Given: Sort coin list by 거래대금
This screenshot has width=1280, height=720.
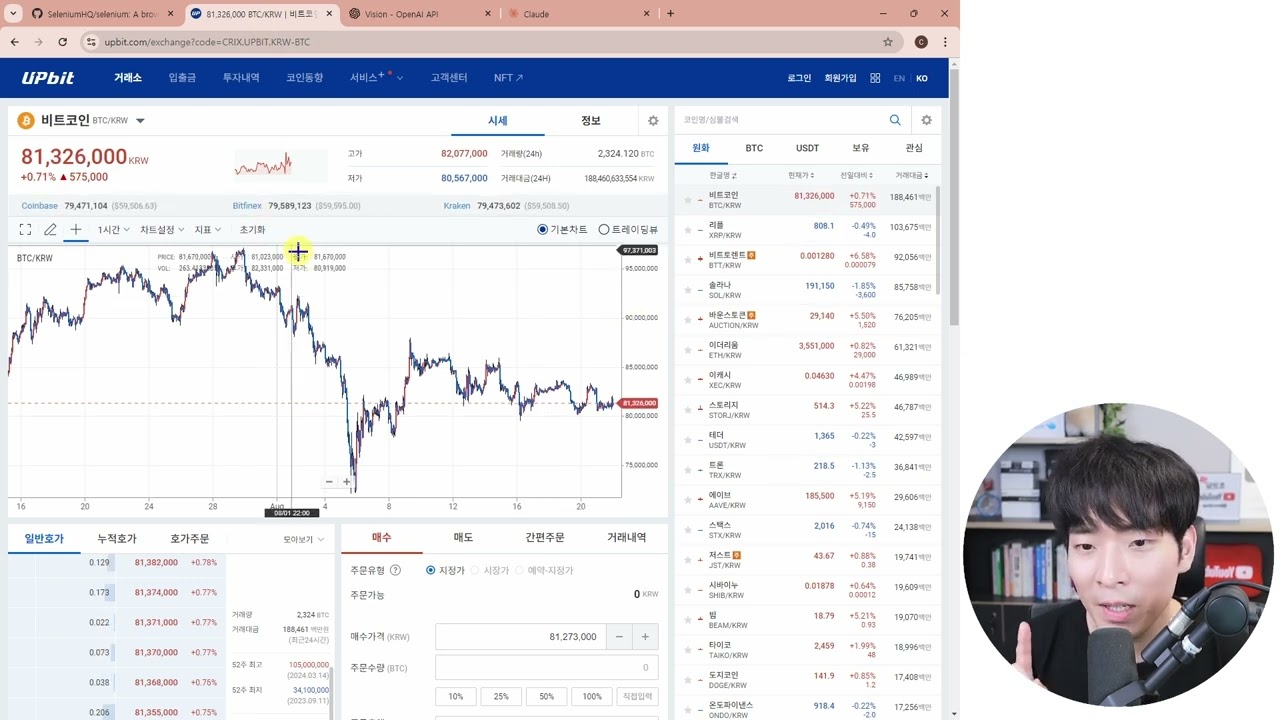Looking at the screenshot, I should point(911,176).
